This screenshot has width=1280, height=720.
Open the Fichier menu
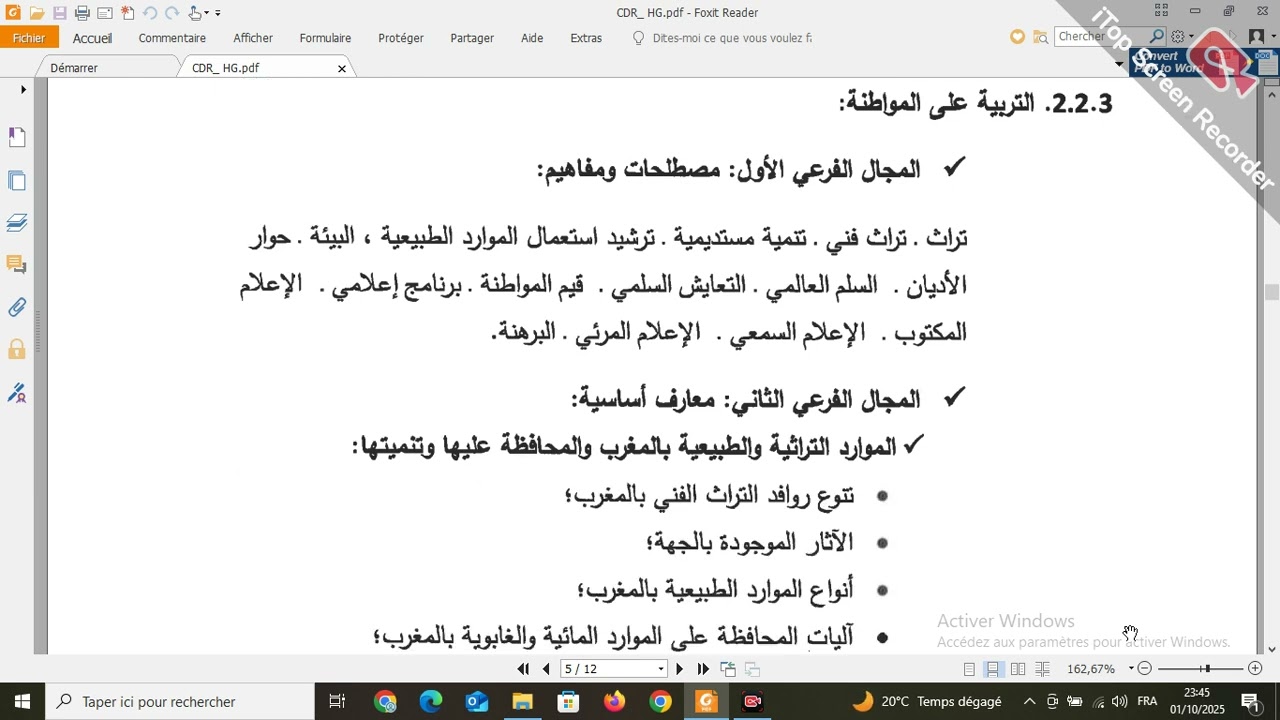point(29,38)
